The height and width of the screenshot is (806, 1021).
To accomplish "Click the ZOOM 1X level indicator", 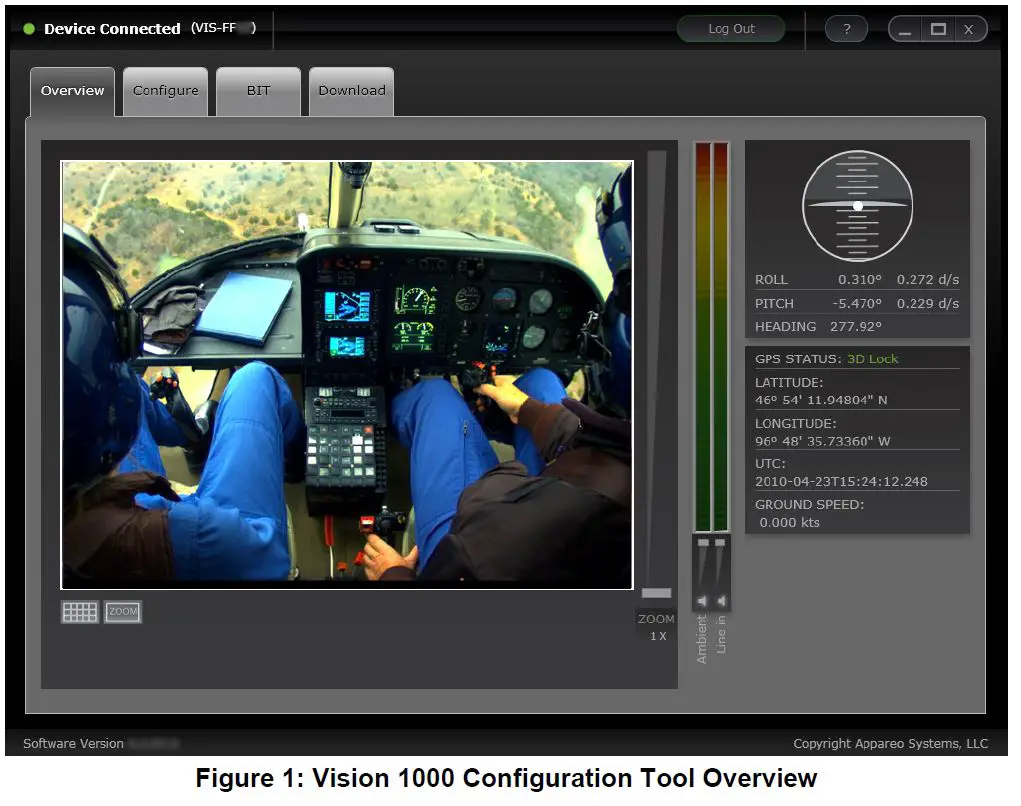I will [656, 627].
